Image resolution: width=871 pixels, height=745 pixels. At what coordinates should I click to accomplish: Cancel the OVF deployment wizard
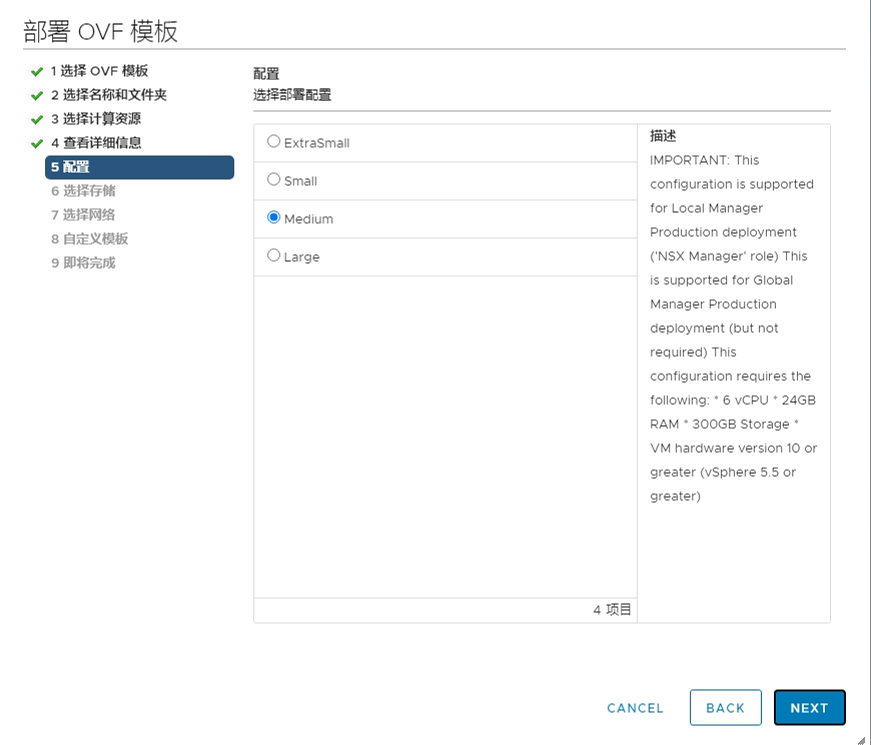635,708
